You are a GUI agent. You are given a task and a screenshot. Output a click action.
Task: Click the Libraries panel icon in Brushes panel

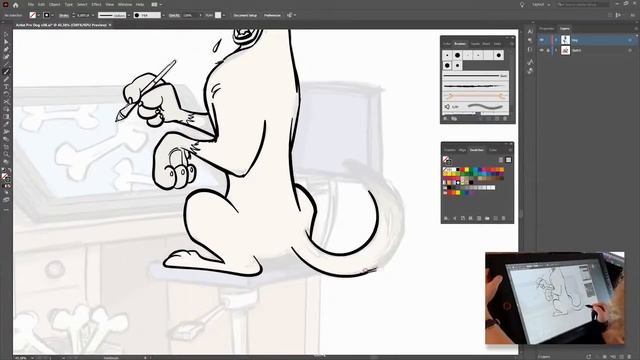454,118
